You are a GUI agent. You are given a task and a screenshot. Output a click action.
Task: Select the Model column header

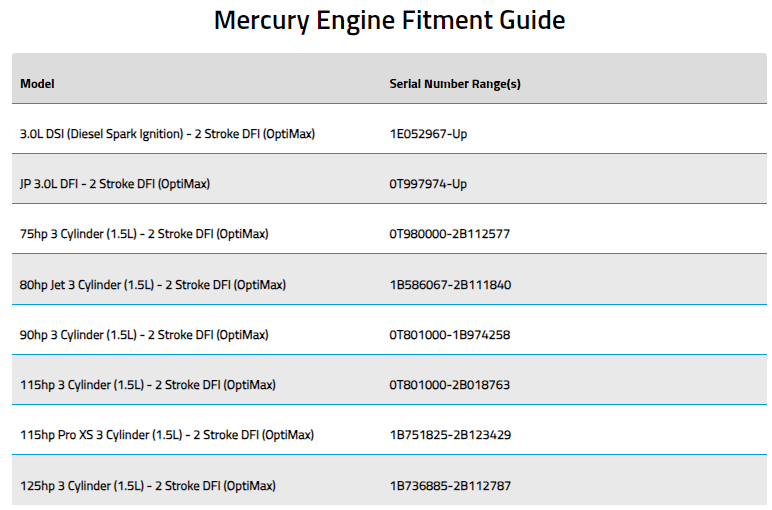(x=37, y=84)
